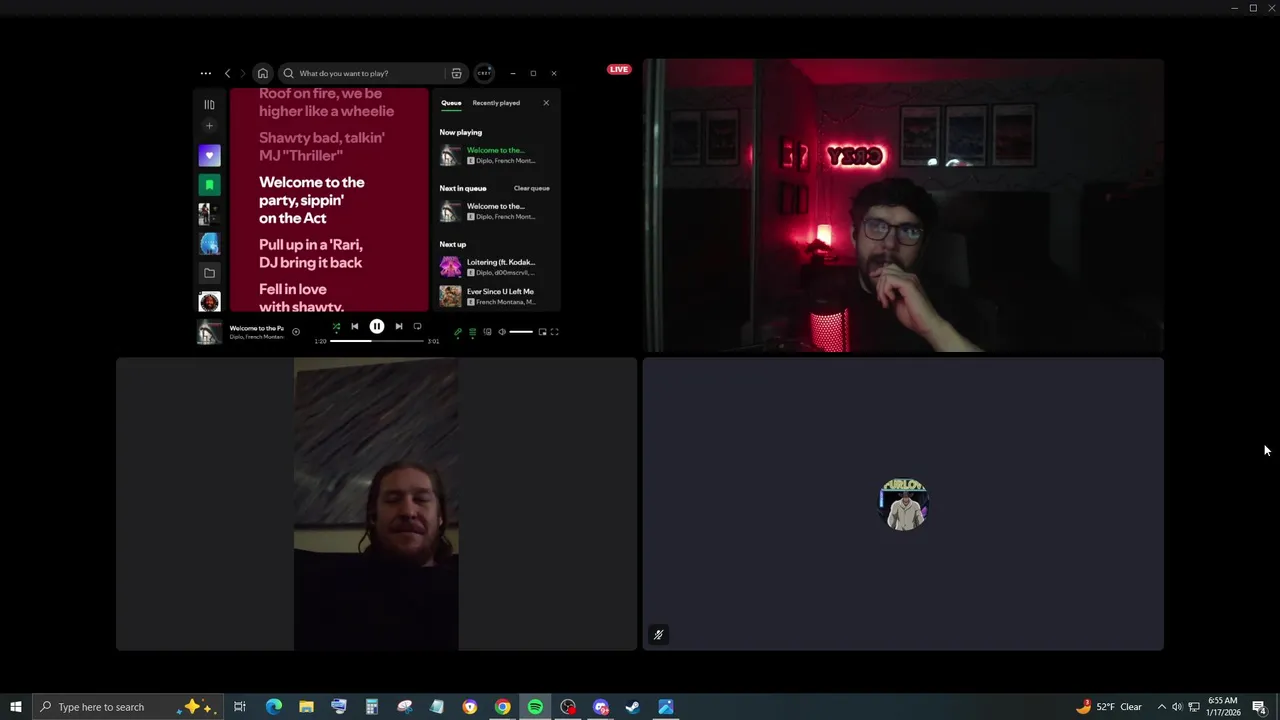Open the Liked Songs heart playlist
Image resolution: width=1280 pixels, height=720 pixels.
pos(209,155)
